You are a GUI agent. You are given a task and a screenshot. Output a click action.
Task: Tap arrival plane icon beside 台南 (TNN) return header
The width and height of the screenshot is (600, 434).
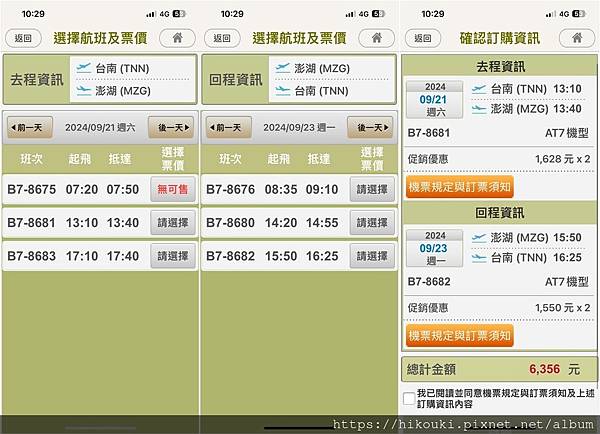pos(282,91)
